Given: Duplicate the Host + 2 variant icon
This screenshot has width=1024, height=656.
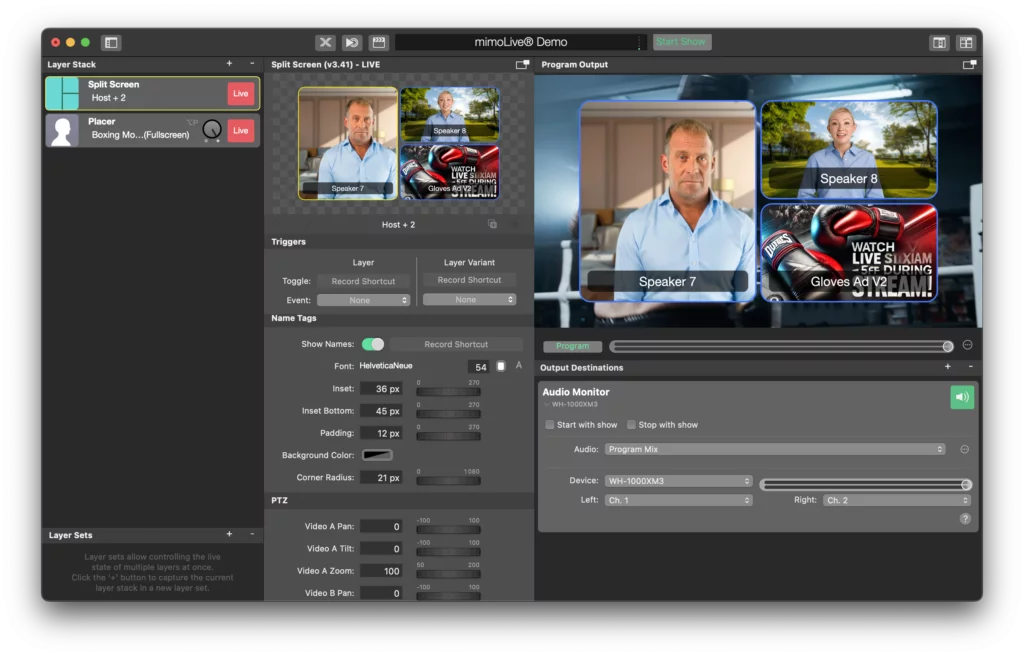Looking at the screenshot, I should [x=492, y=224].
